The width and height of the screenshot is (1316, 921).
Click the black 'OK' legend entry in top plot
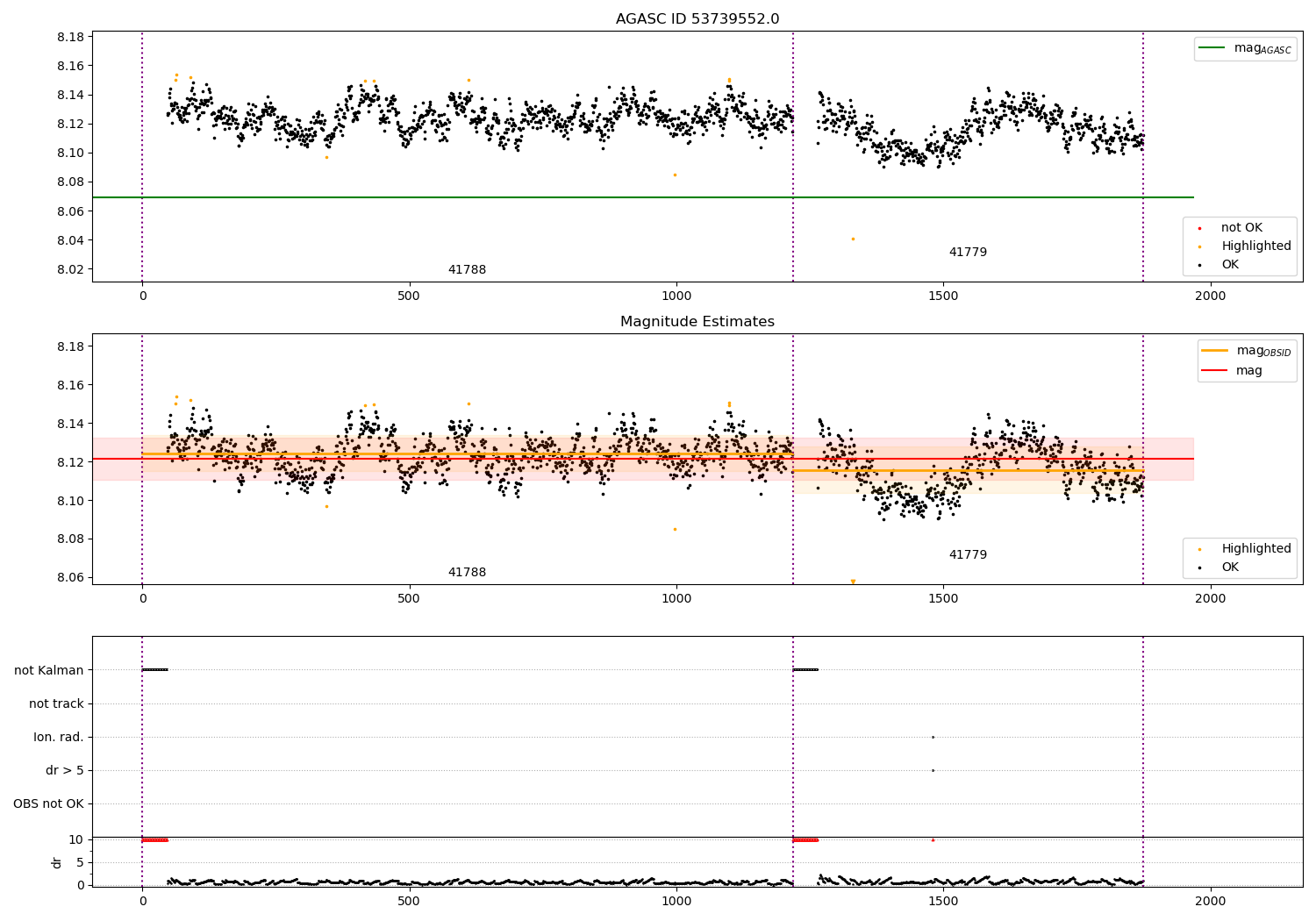click(x=1219, y=265)
